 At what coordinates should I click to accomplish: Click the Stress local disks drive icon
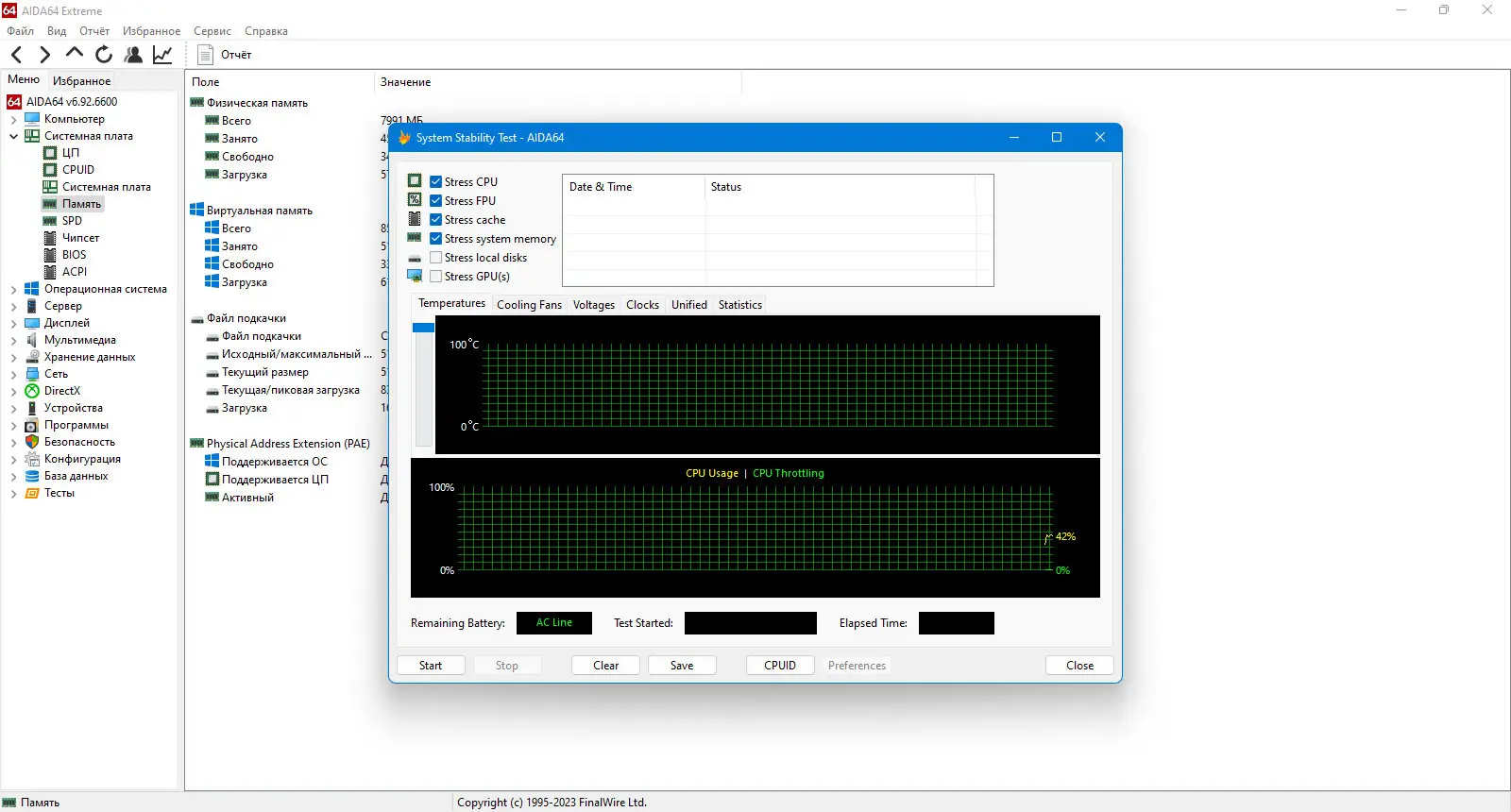click(415, 258)
